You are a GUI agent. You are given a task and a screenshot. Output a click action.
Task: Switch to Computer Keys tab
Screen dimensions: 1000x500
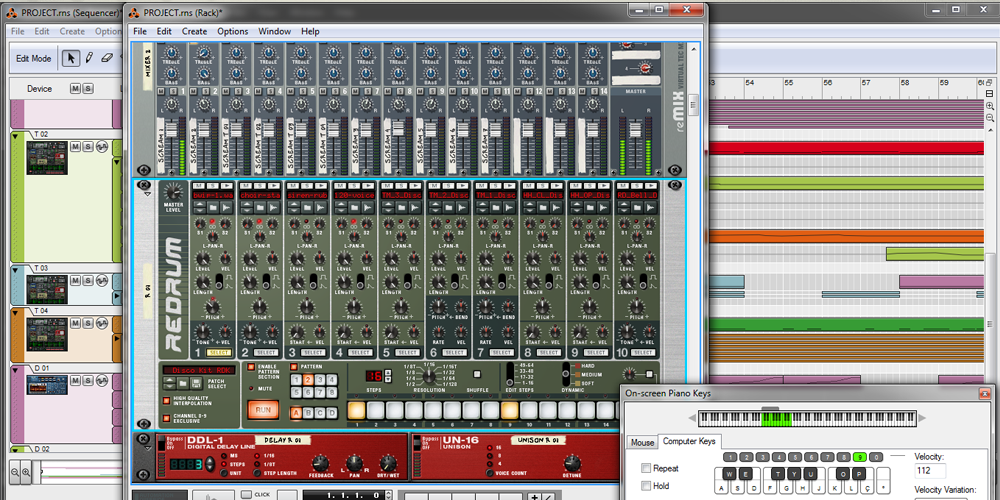pyautogui.click(x=689, y=441)
